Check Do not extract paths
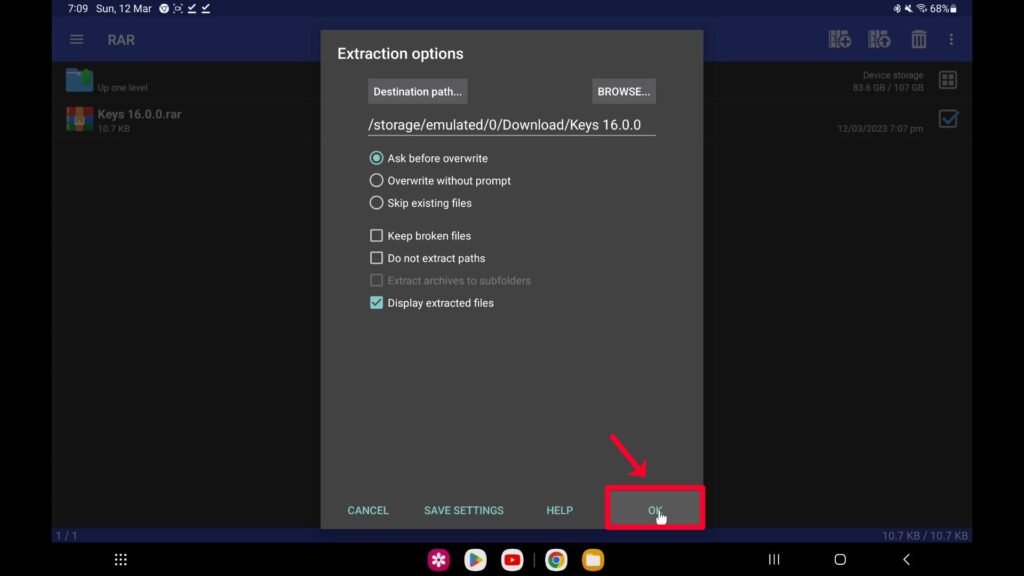Image resolution: width=1024 pixels, height=576 pixels. click(377, 258)
